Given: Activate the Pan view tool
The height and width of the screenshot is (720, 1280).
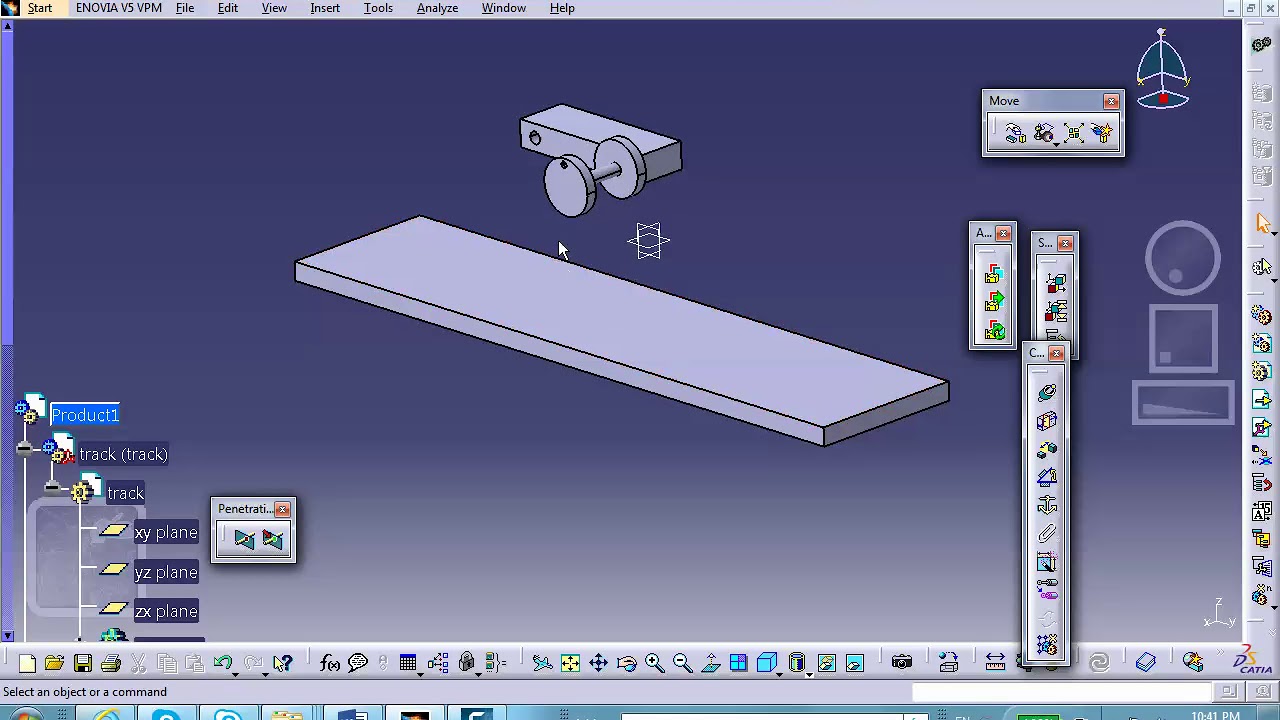Looking at the screenshot, I should tap(598, 663).
